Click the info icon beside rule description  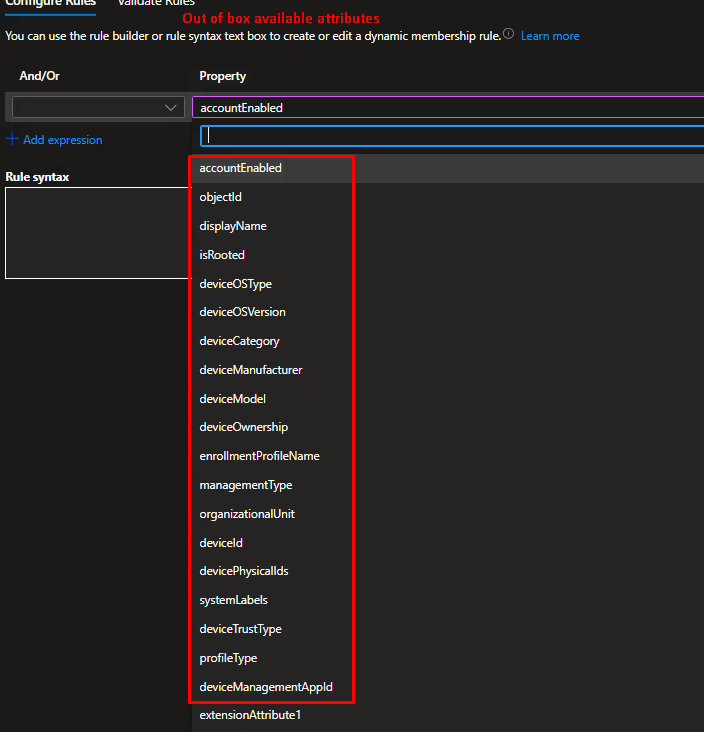point(509,35)
